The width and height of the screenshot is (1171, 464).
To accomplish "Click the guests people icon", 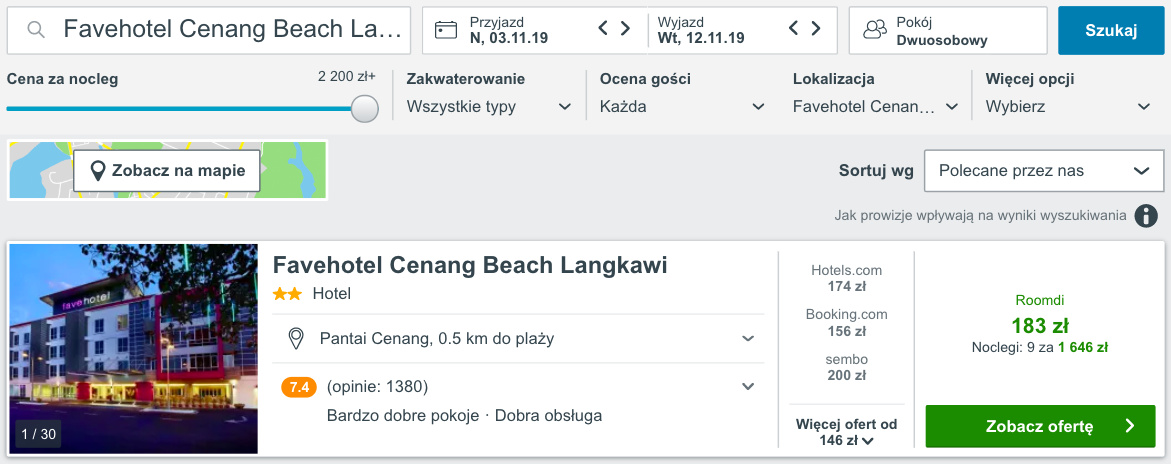I will (x=875, y=31).
